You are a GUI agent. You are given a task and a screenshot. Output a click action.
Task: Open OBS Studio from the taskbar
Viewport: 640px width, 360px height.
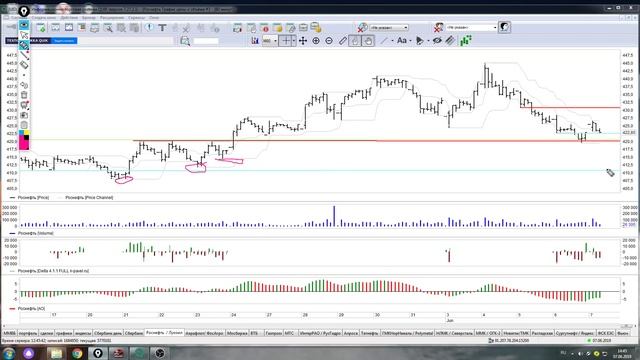[160, 353]
